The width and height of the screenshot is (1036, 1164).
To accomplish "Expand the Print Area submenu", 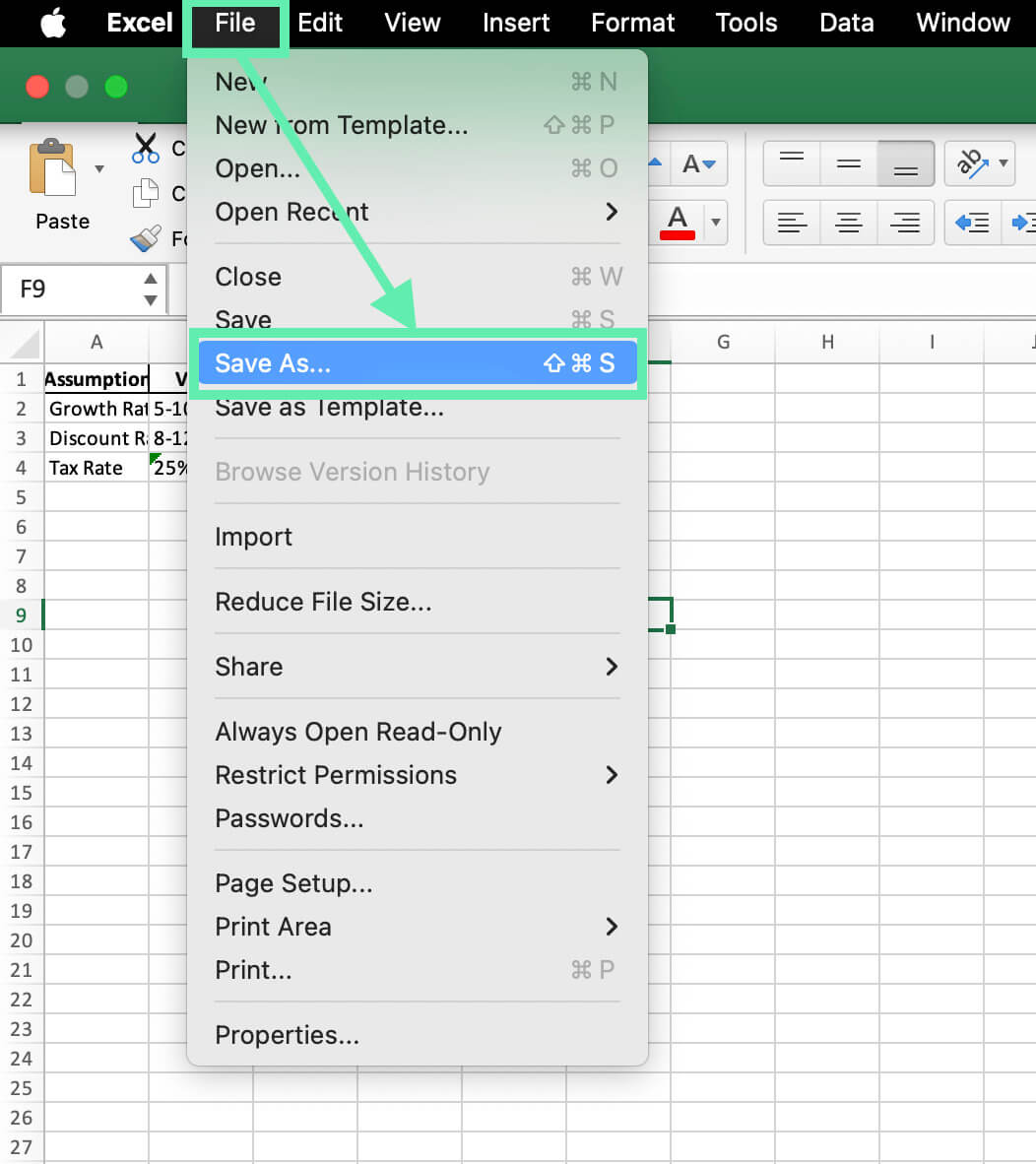I will [x=612, y=927].
